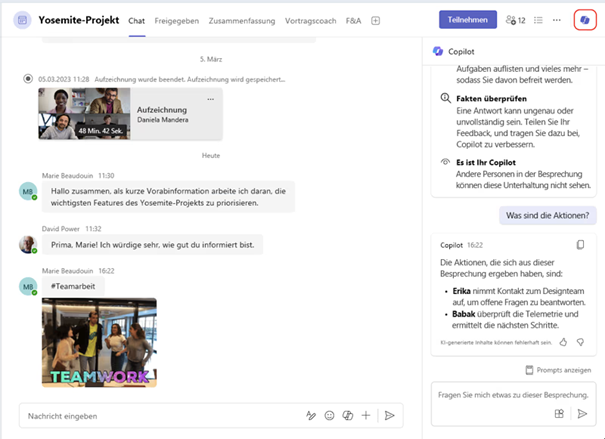Open the plus actions menu in compose box
This screenshot has width=605, height=439.
click(x=367, y=415)
